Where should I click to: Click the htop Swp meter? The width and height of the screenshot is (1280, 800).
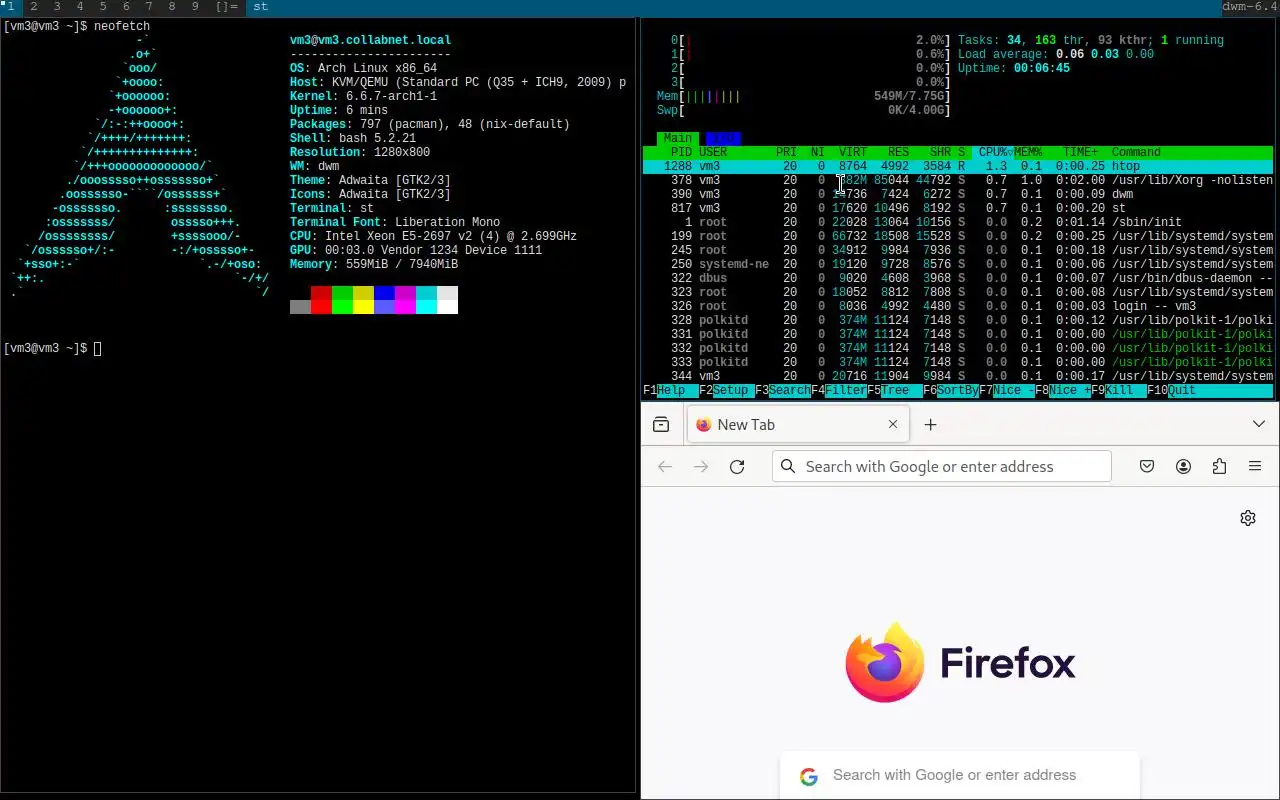click(x=803, y=110)
